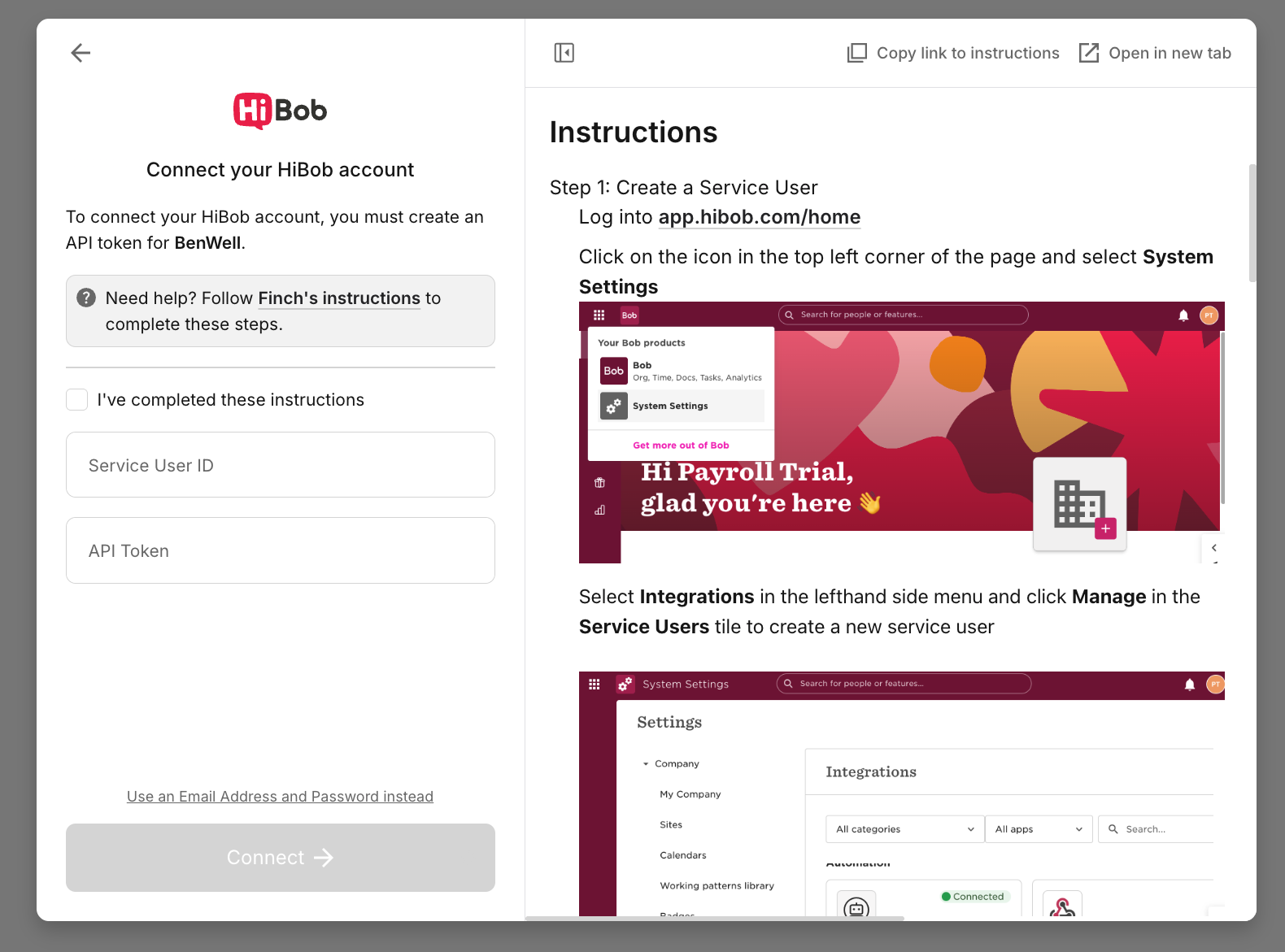Collapse the instructions side panel icon

click(564, 53)
